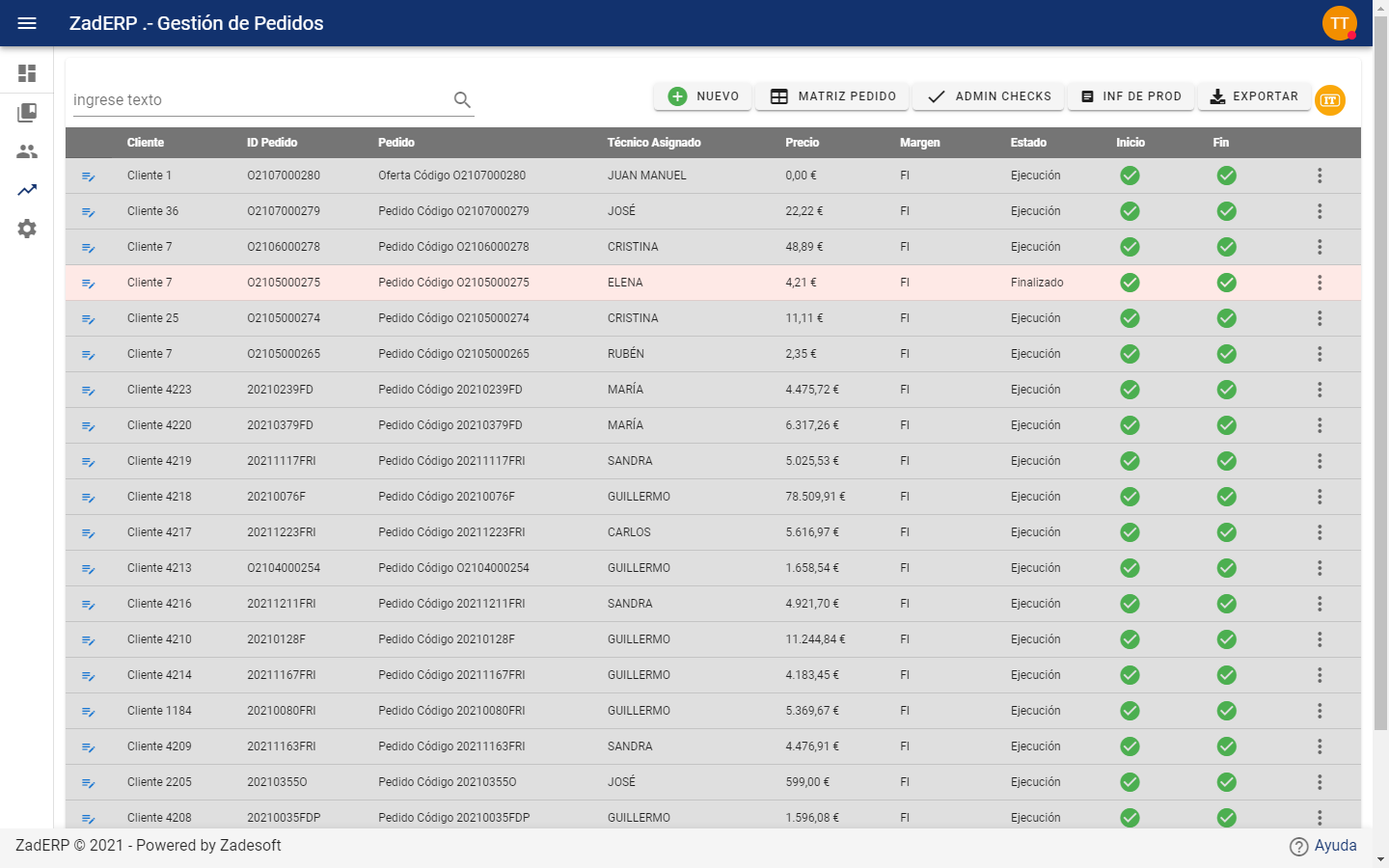Screen dimensions: 1389x868
Task: Click the orange round toolbar button
Action: point(1330,99)
